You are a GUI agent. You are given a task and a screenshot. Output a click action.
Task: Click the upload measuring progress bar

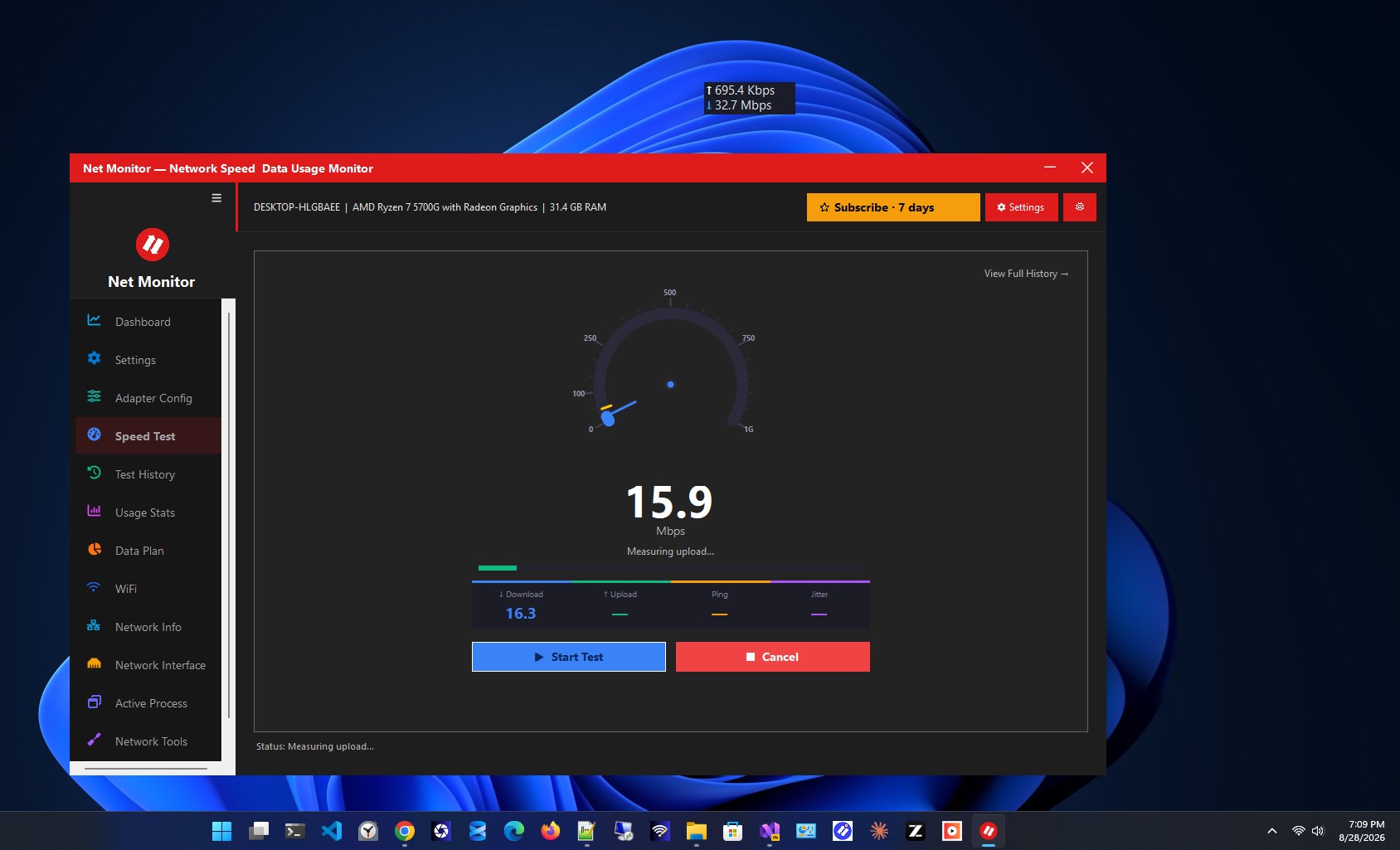tap(671, 568)
